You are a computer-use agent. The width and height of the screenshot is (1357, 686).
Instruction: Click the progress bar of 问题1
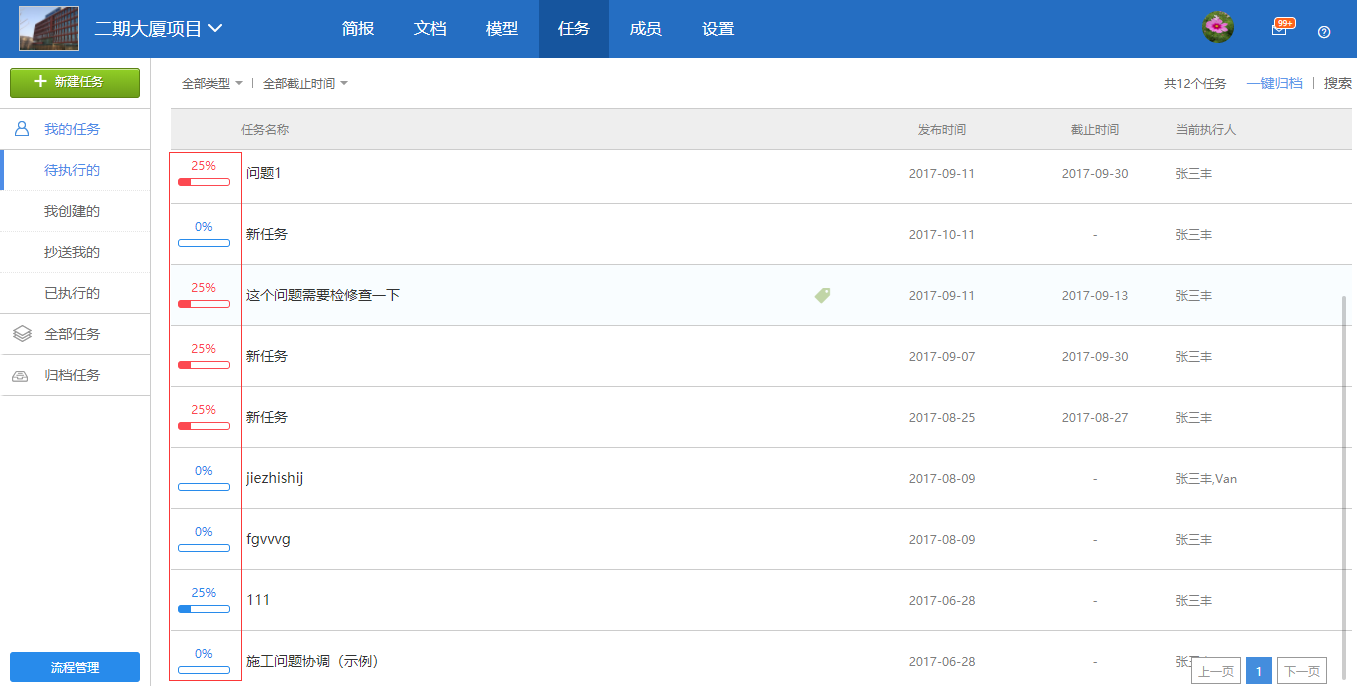(204, 182)
